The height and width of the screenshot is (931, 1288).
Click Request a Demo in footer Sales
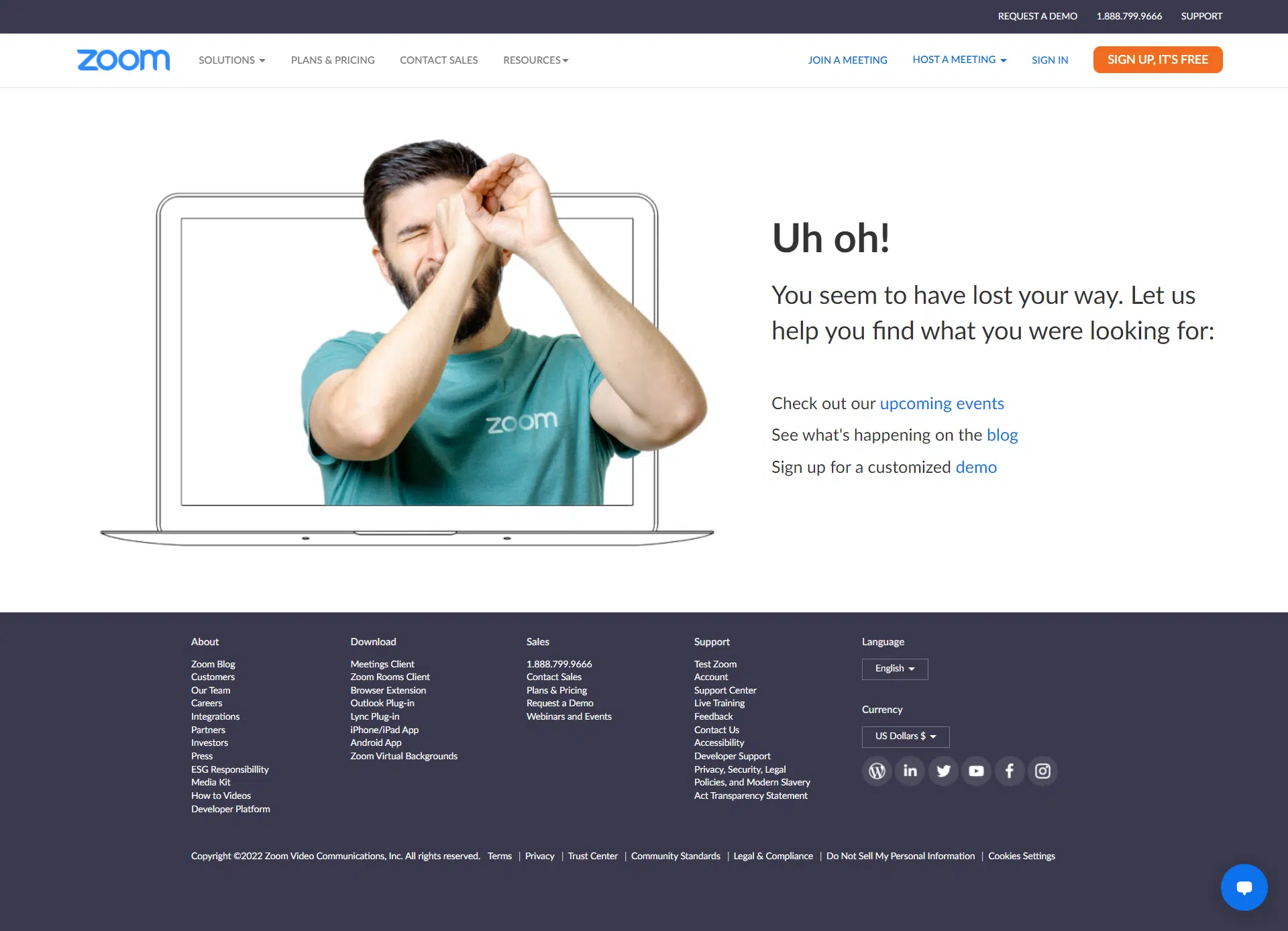click(560, 703)
